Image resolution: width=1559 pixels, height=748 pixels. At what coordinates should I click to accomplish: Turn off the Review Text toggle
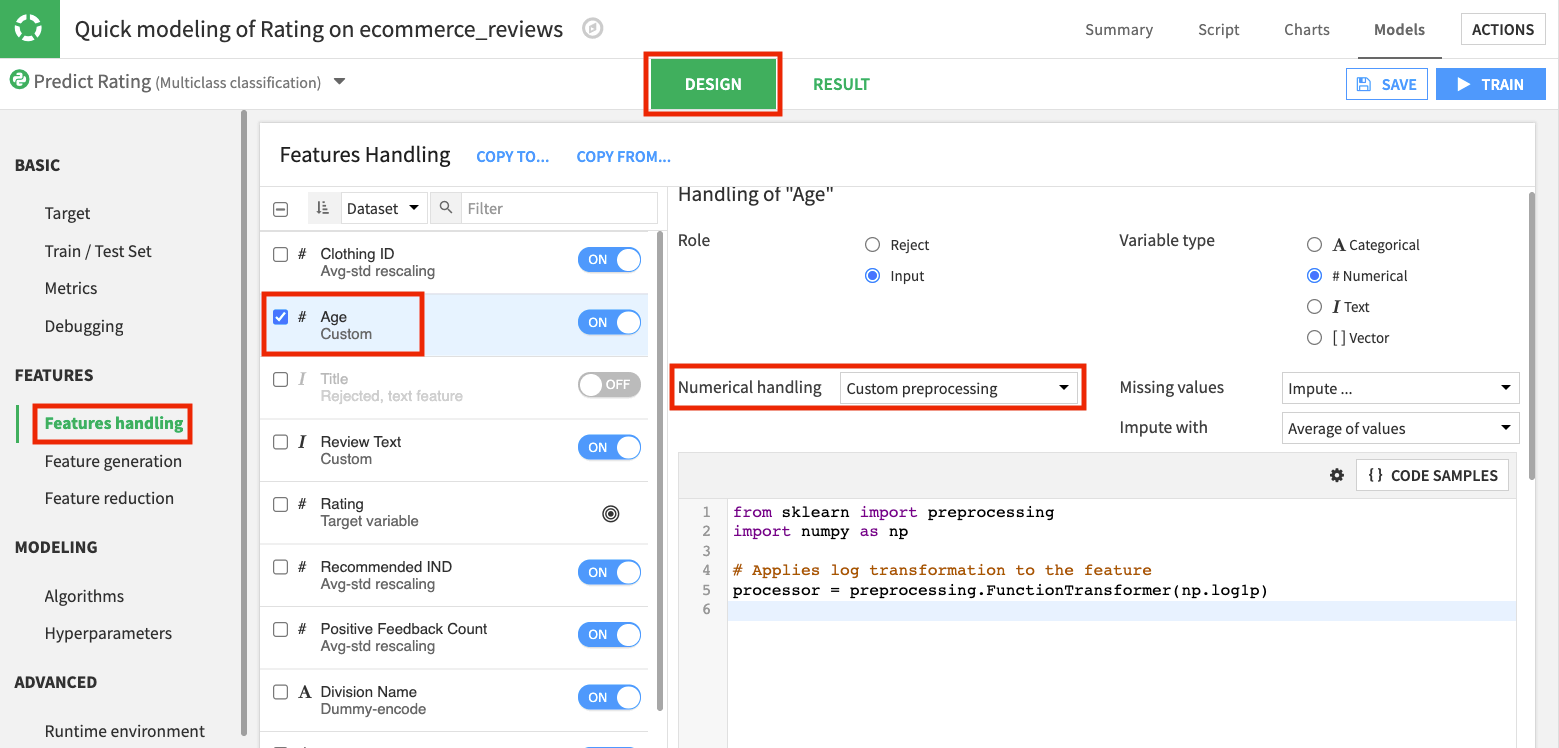click(609, 447)
